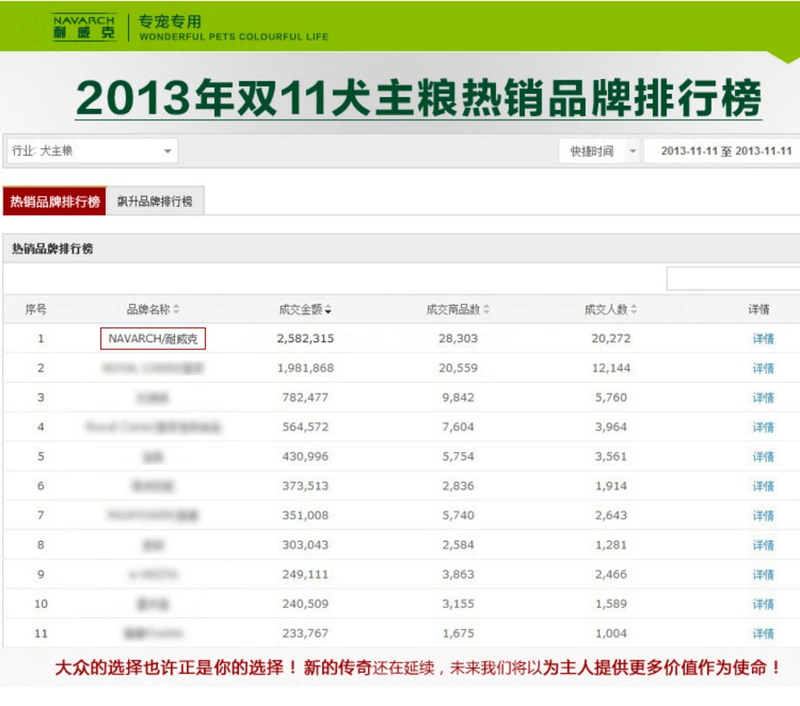Open 详情 for row with 373,513
800x706 pixels.
click(x=763, y=486)
